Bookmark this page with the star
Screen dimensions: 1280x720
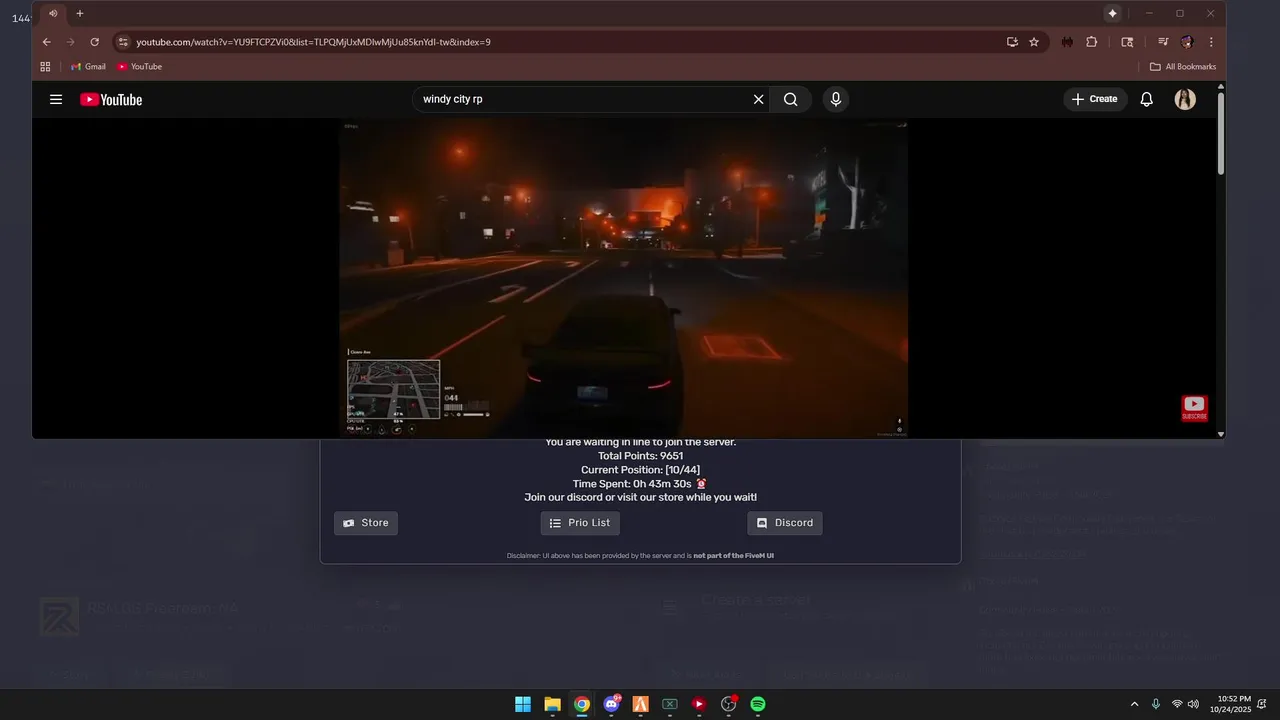[1034, 42]
